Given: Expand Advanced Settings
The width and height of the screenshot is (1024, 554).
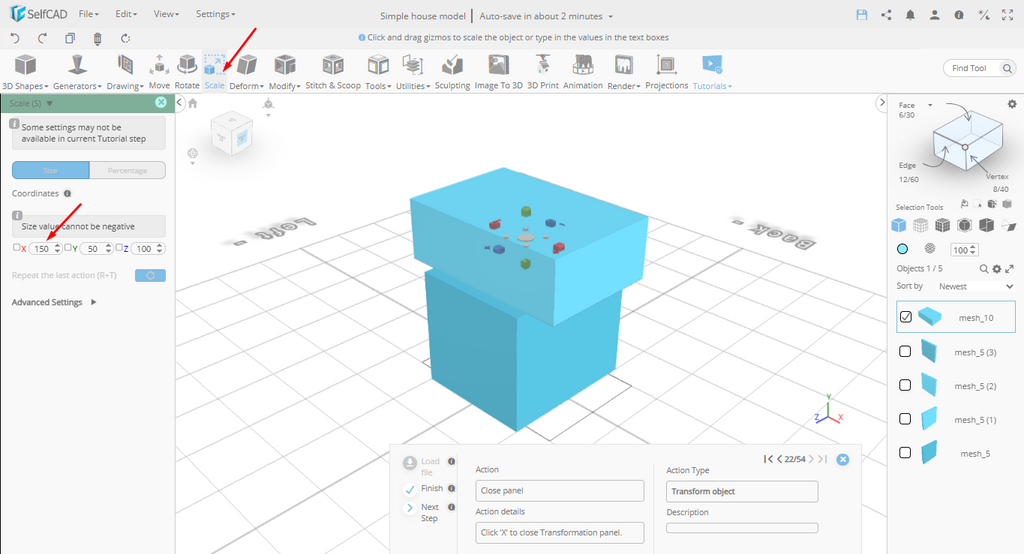Looking at the screenshot, I should pos(54,302).
